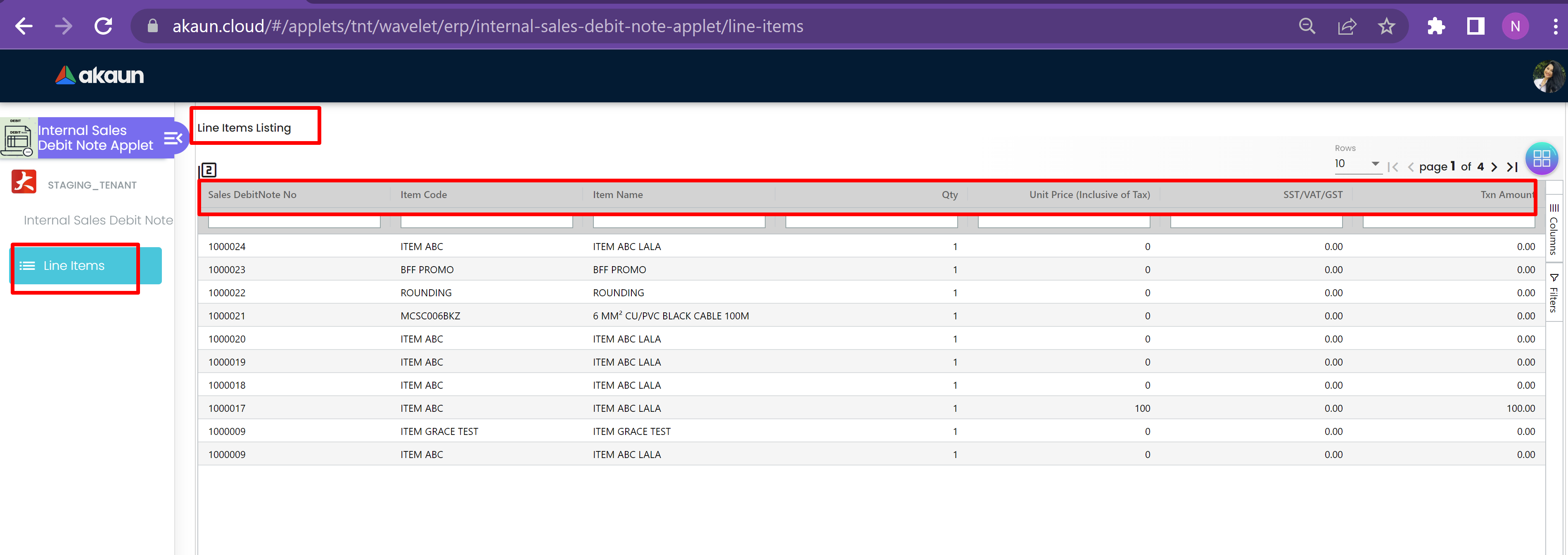Viewport: 1568px width, 555px height.
Task: Open Internal Sales Debit Note menu item
Action: (x=98, y=220)
